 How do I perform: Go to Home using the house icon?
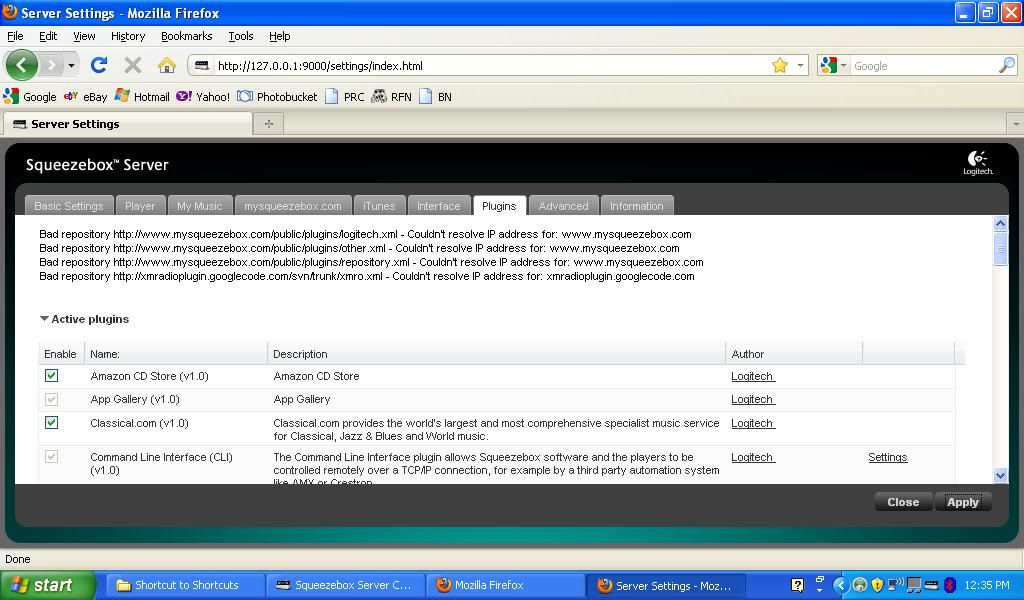click(166, 66)
